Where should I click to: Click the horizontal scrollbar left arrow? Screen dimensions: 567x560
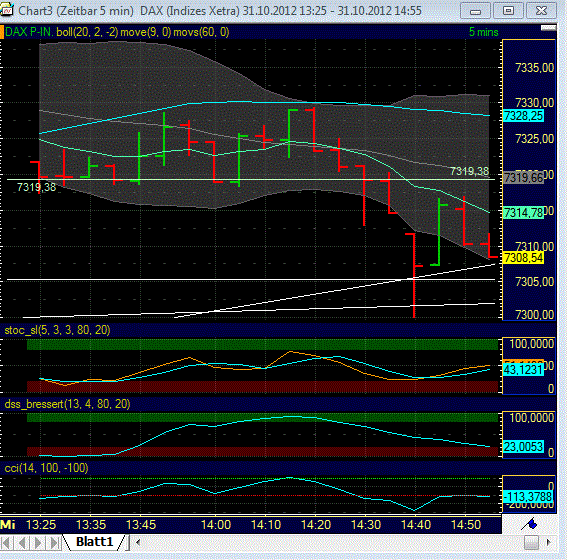[x=138, y=542]
